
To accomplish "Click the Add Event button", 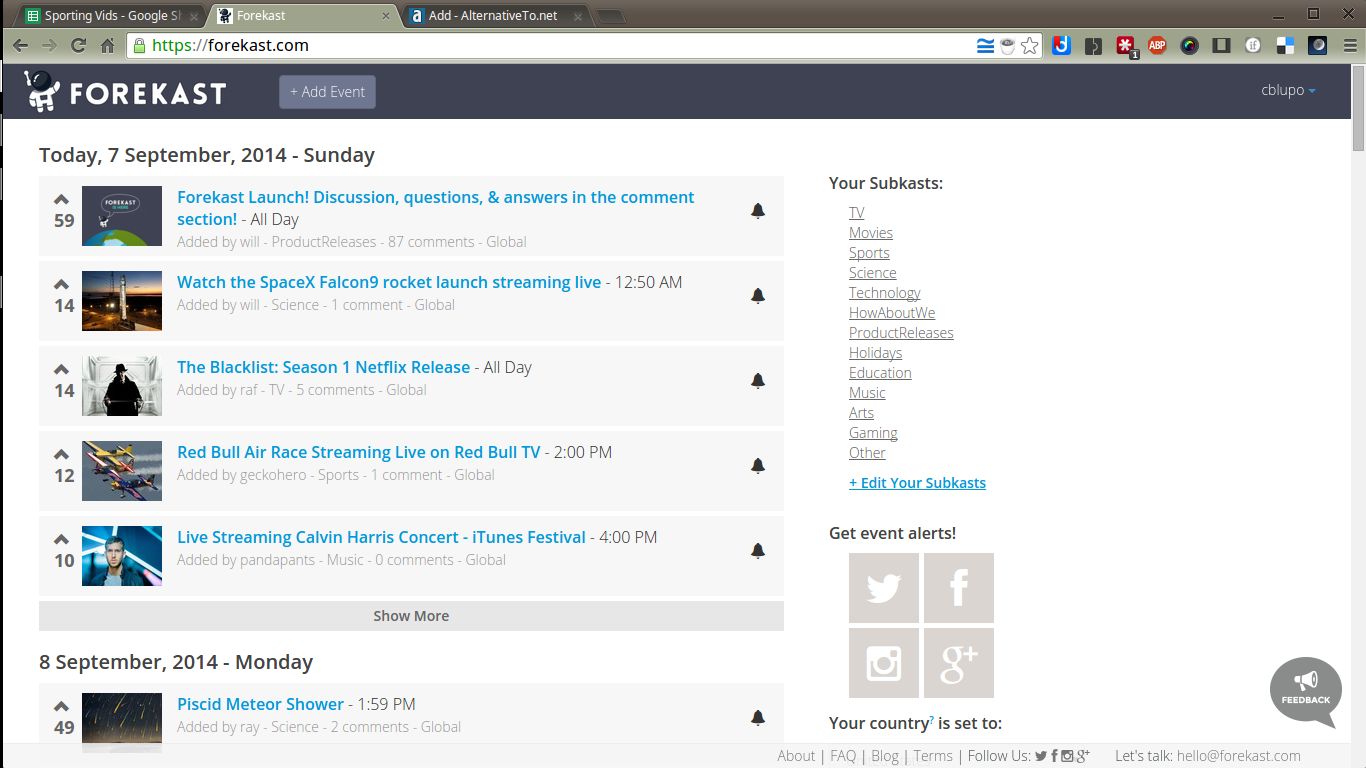I will (327, 91).
